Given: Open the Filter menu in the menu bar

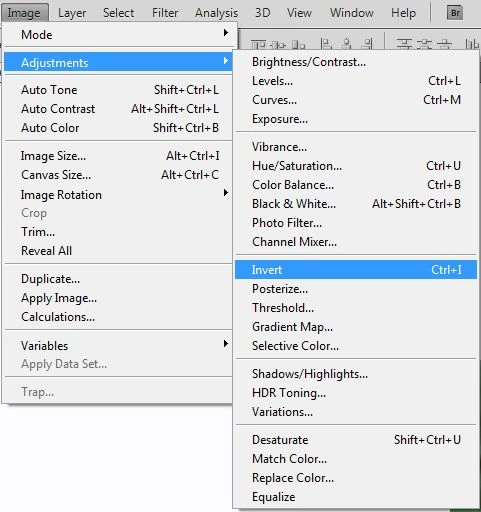Looking at the screenshot, I should pyautogui.click(x=165, y=13).
